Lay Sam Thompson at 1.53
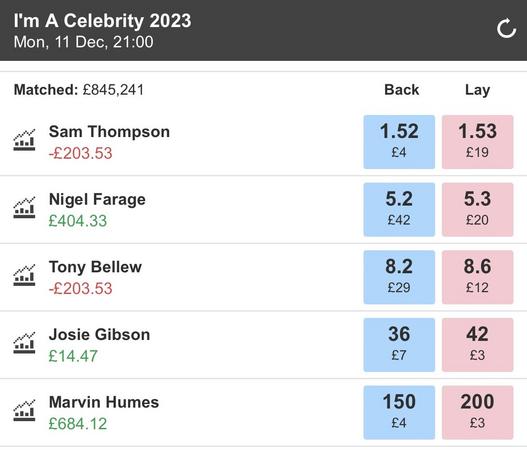Image resolution: width=527 pixels, height=450 pixels. (x=478, y=142)
